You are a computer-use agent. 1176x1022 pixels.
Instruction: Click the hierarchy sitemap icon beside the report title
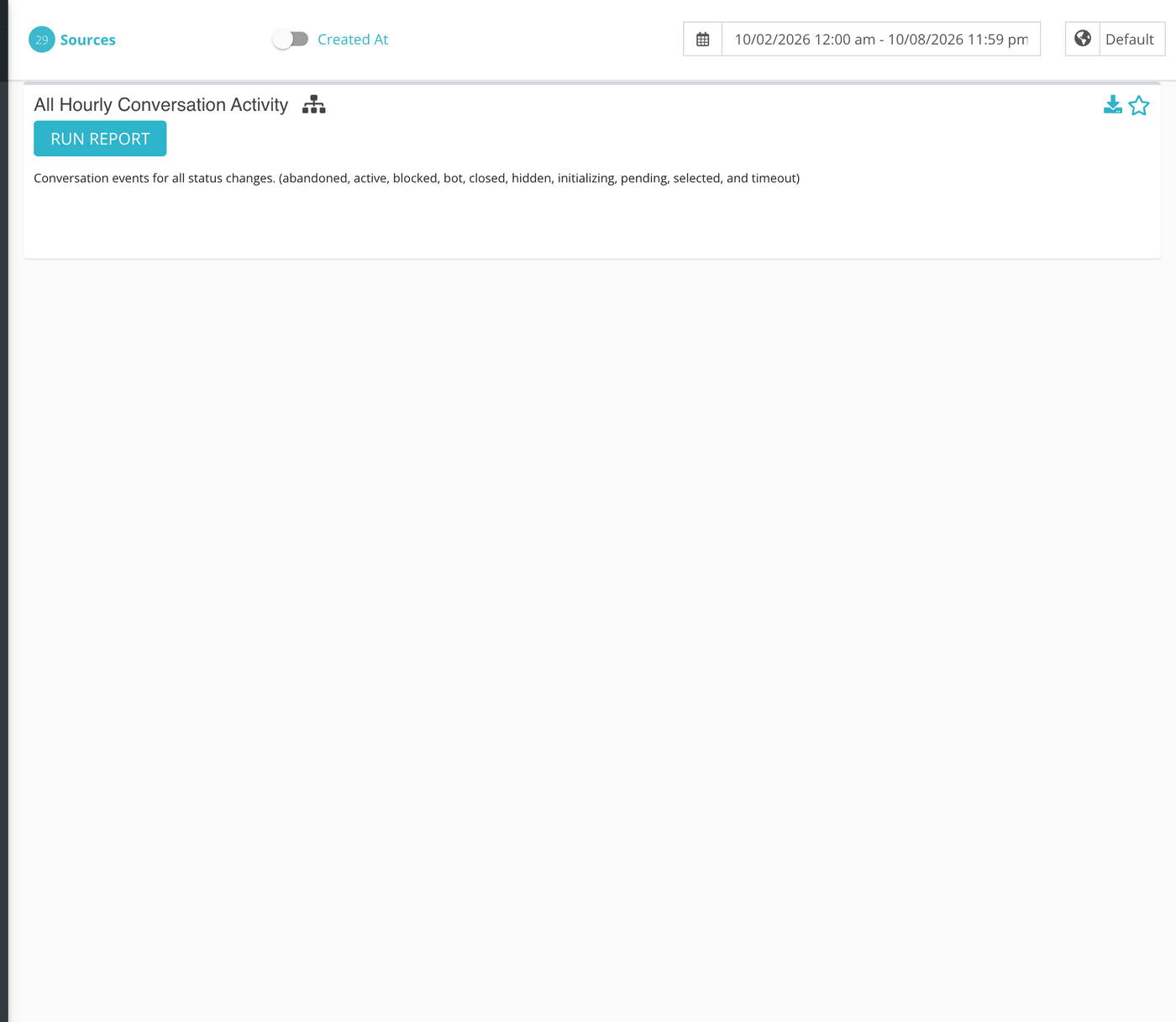point(314,105)
